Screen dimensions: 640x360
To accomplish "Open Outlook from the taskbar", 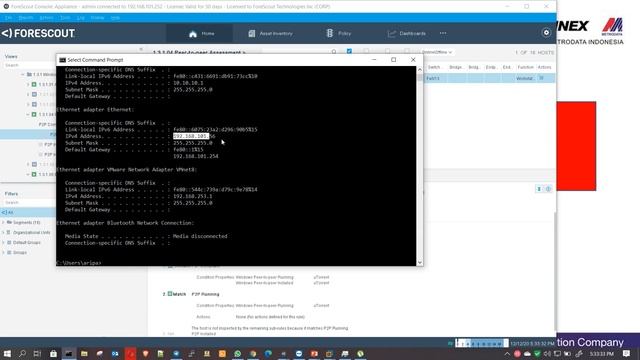I will pyautogui.click(x=115, y=353).
